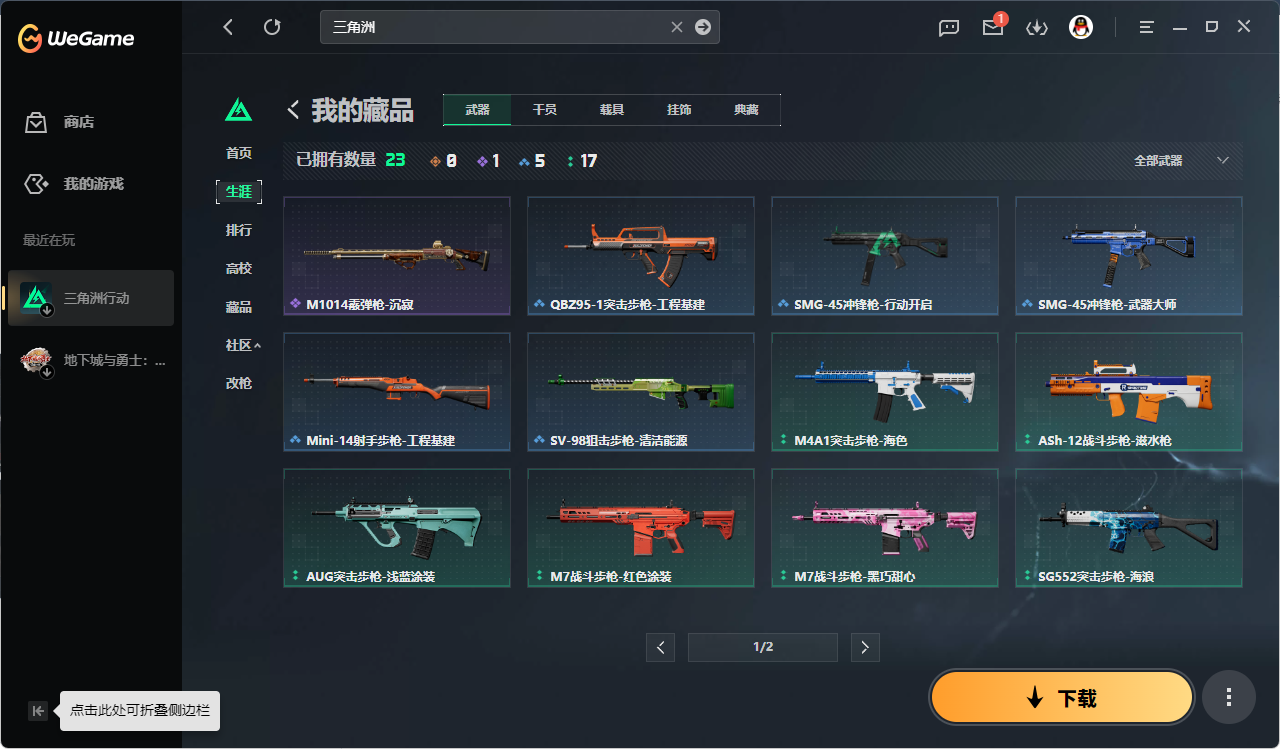Screen dimensions: 1280x749
Task: Open the Mini-14射手步枪-工程基建 weapon card
Action: (x=397, y=392)
